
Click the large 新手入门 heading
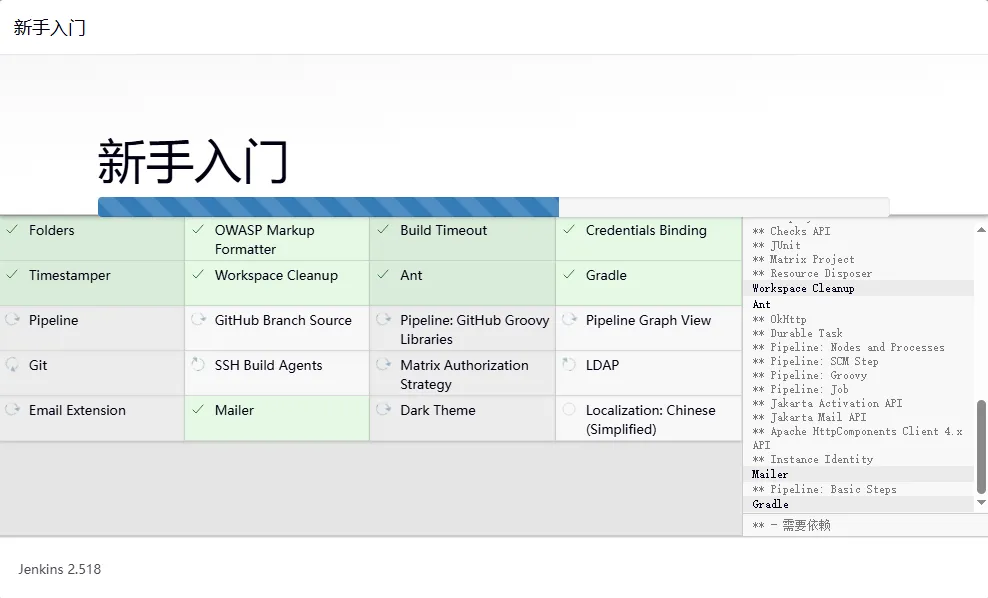pos(193,162)
